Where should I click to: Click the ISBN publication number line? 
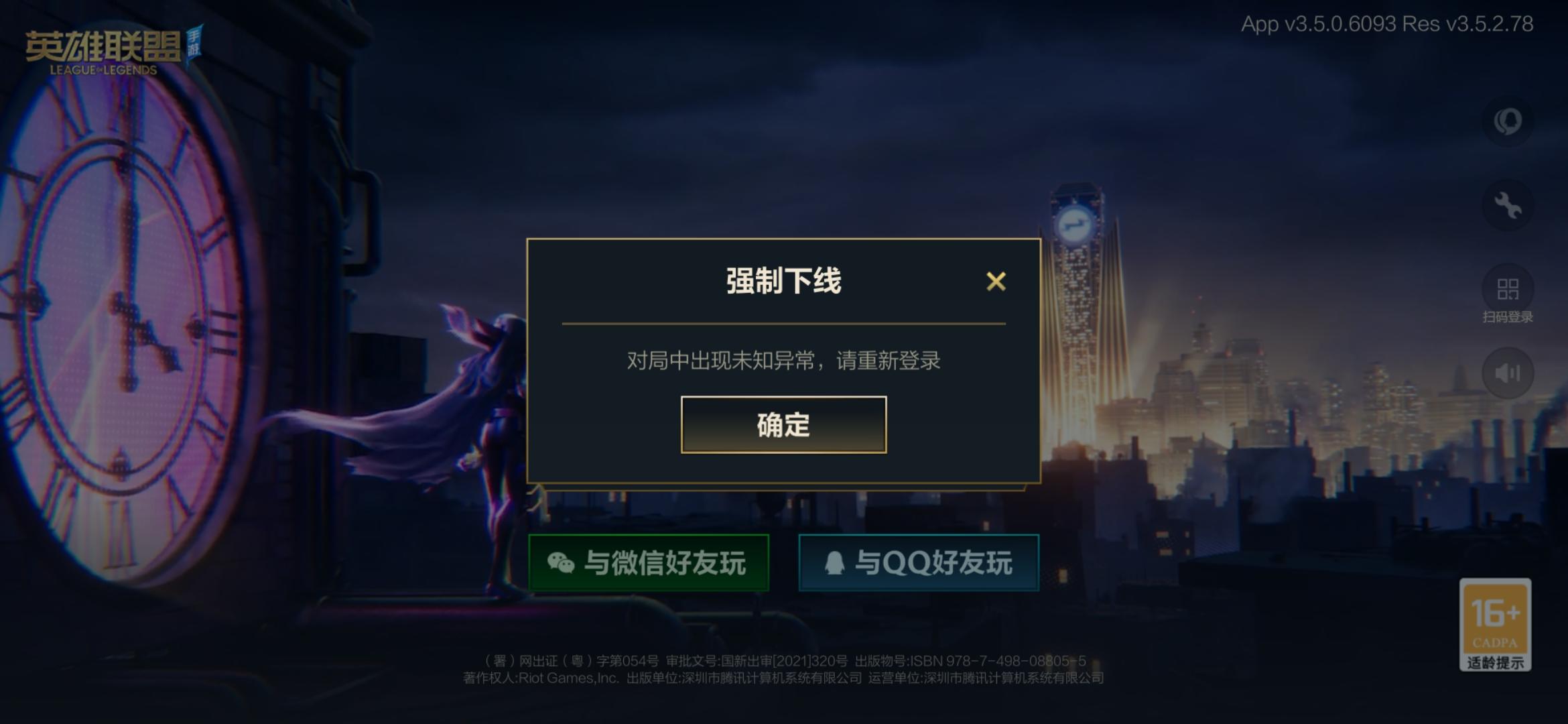(785, 661)
